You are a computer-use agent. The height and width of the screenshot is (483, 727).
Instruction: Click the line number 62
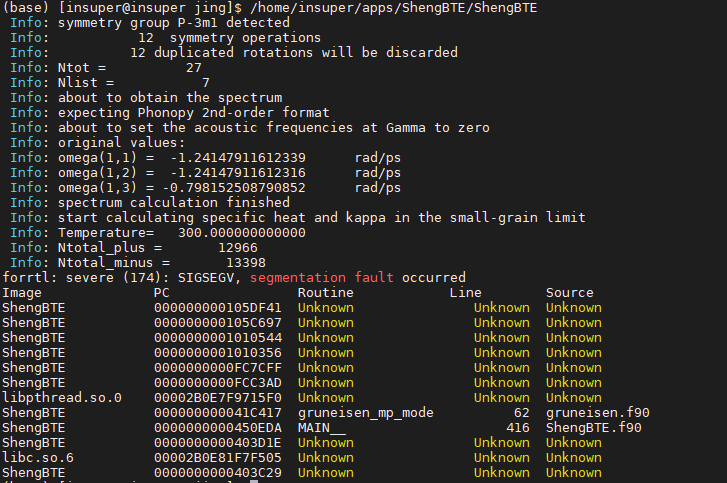click(521, 412)
